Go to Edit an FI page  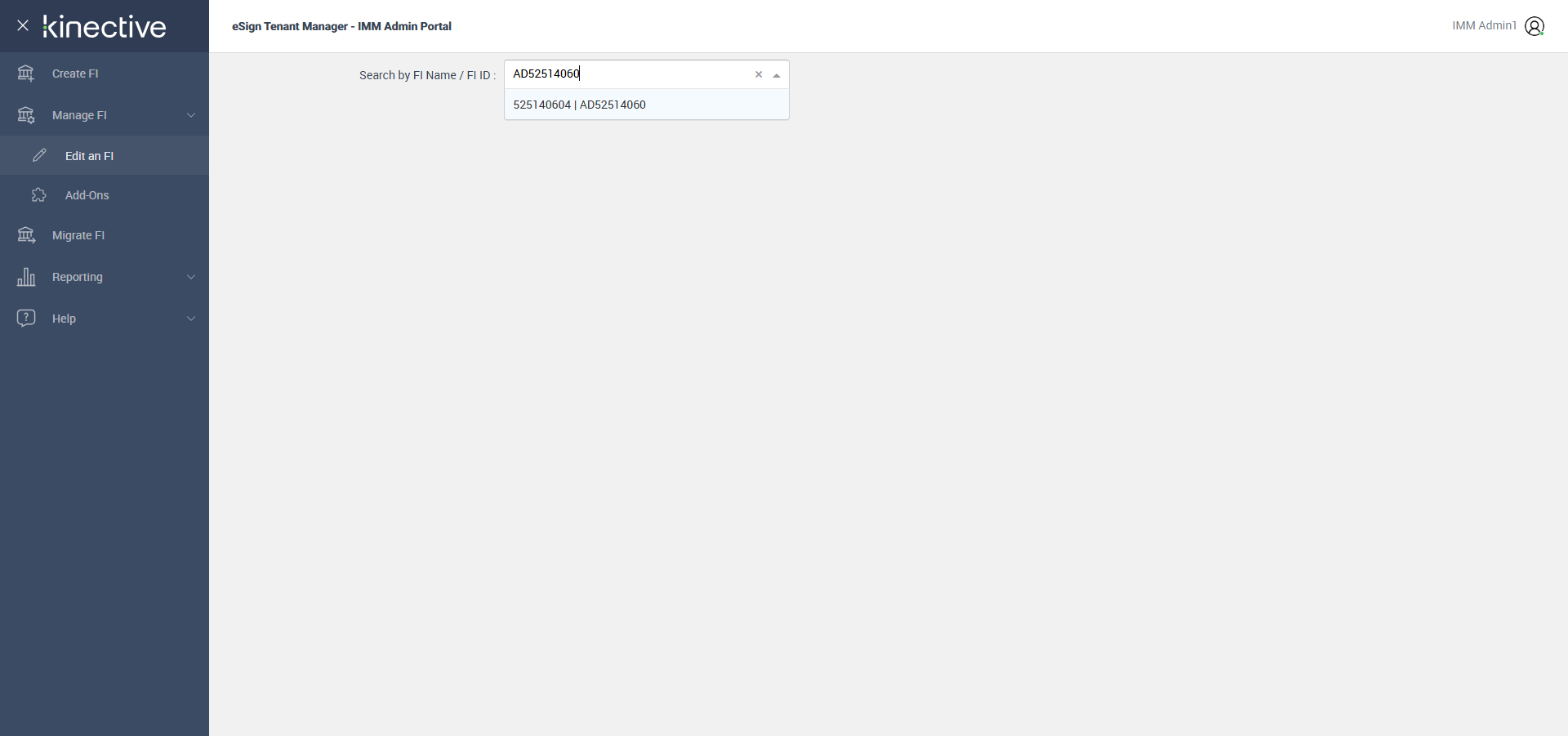(105, 155)
